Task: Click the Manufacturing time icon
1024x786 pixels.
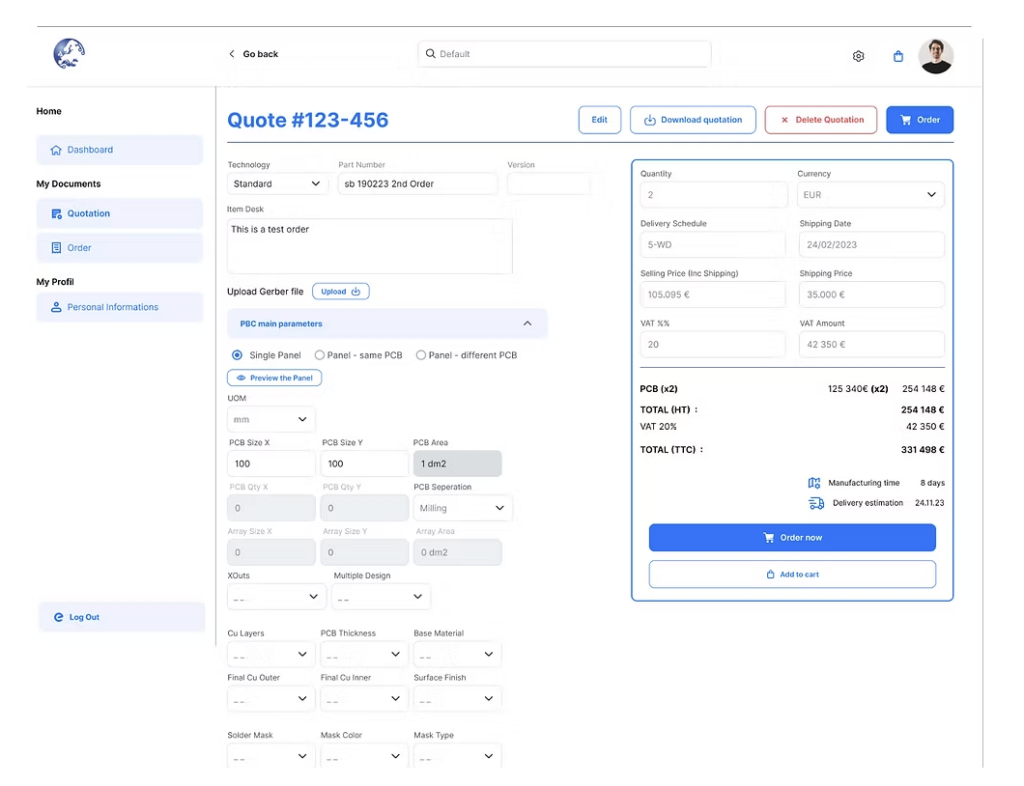Action: (814, 483)
